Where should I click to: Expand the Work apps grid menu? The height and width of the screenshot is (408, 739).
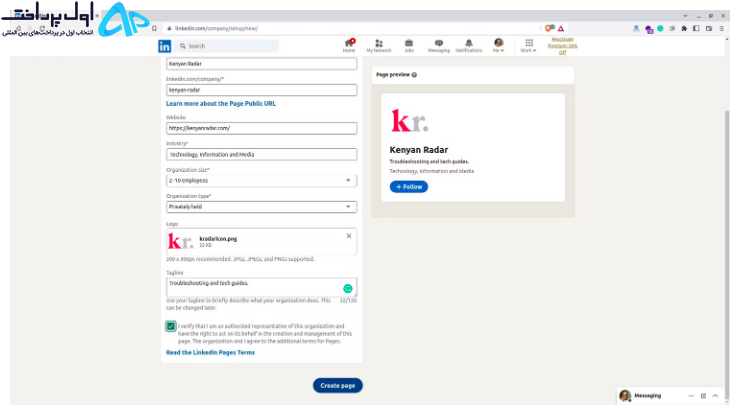[528, 46]
